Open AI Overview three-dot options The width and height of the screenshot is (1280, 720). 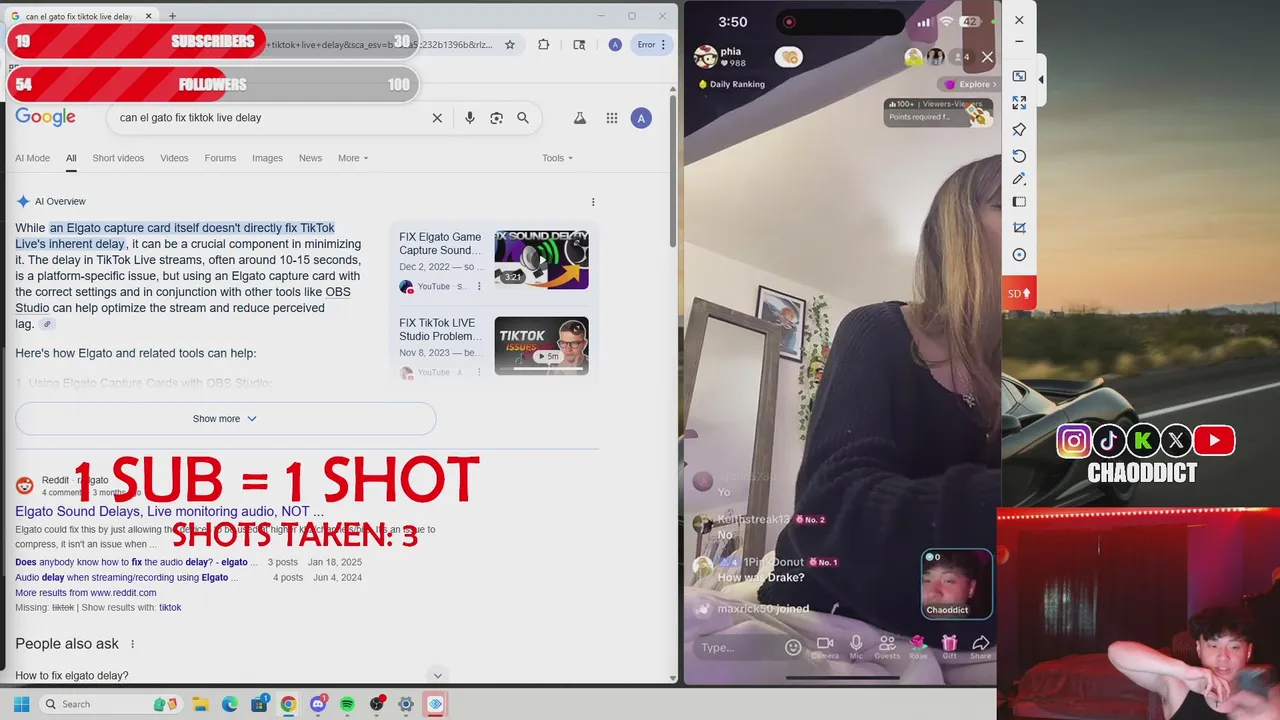593,202
